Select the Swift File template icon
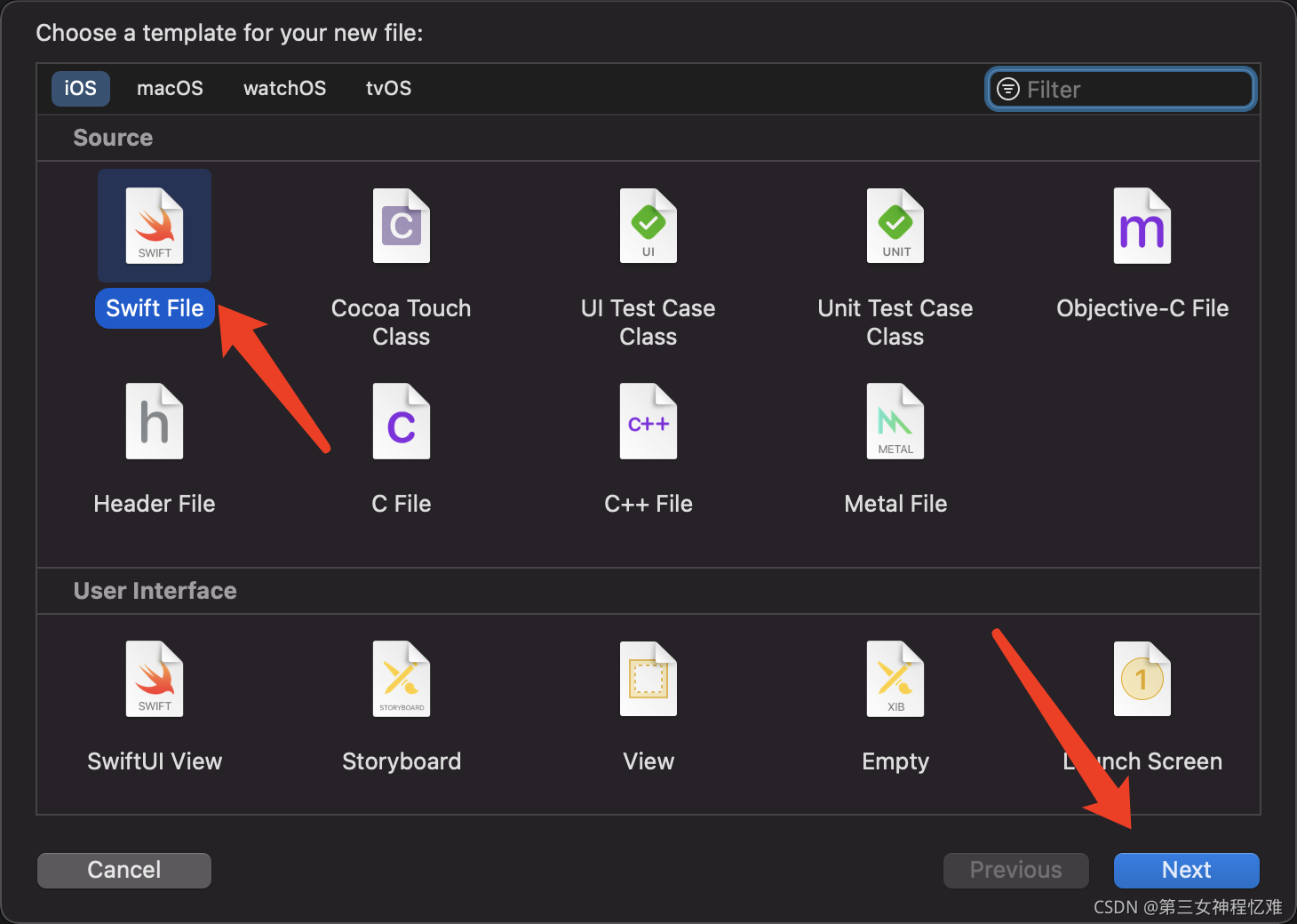1297x924 pixels. 155,226
